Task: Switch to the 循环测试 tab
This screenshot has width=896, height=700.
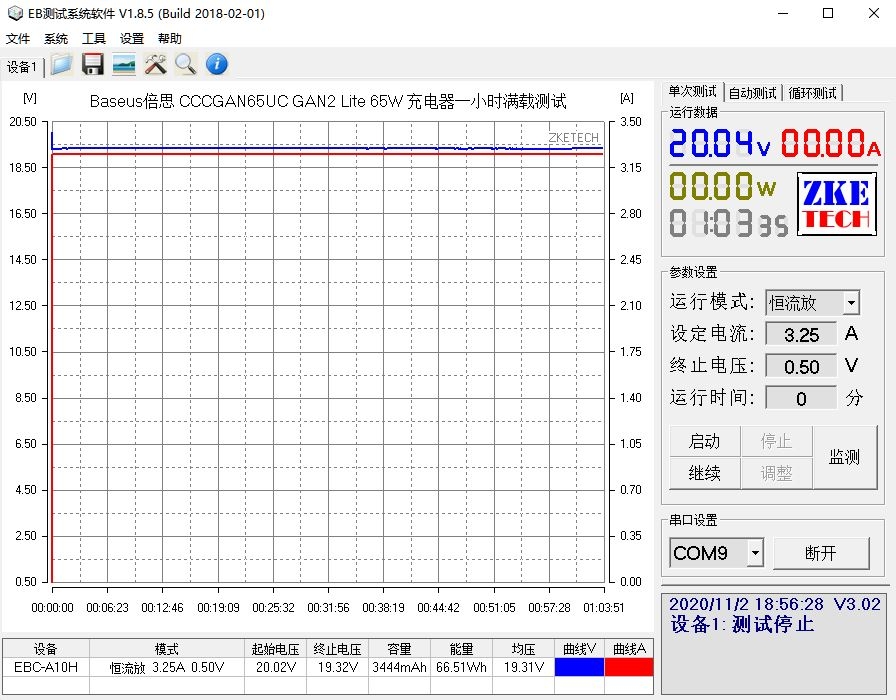Action: click(x=811, y=92)
